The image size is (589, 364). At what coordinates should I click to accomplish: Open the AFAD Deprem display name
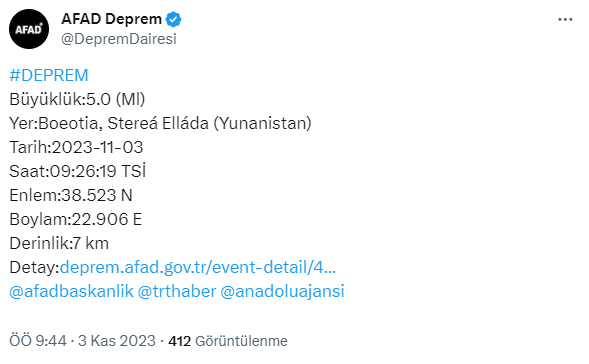click(111, 19)
